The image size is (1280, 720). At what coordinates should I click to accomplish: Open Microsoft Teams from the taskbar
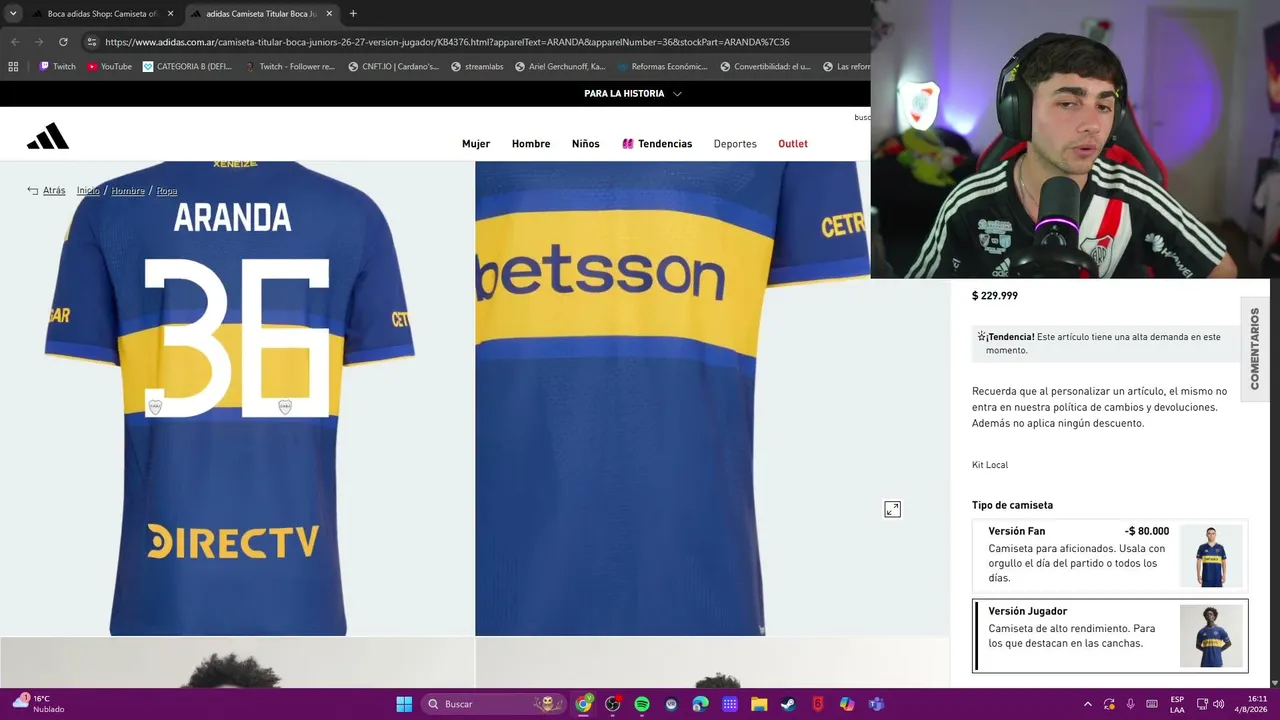876,704
